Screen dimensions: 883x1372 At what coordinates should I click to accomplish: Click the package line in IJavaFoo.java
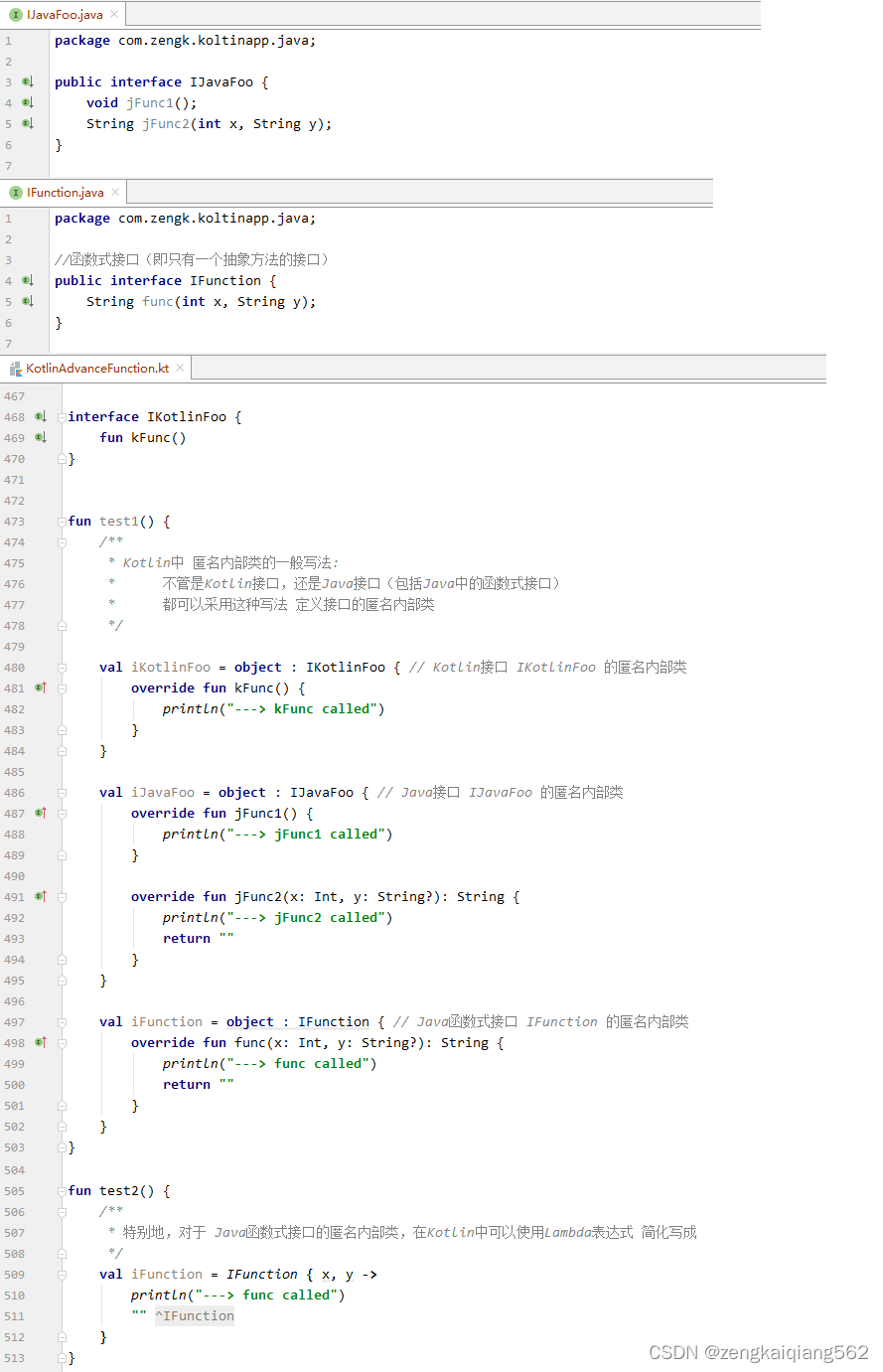[x=185, y=40]
